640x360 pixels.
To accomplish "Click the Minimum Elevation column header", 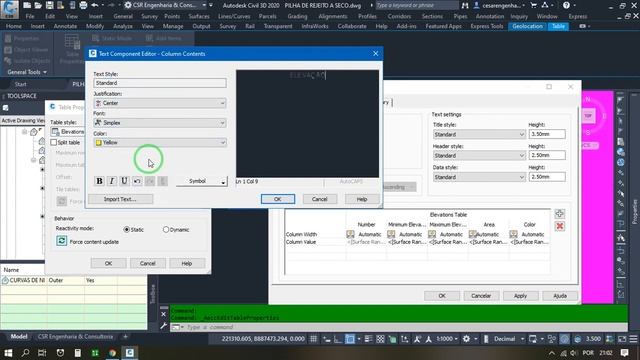I will click(x=407, y=224).
